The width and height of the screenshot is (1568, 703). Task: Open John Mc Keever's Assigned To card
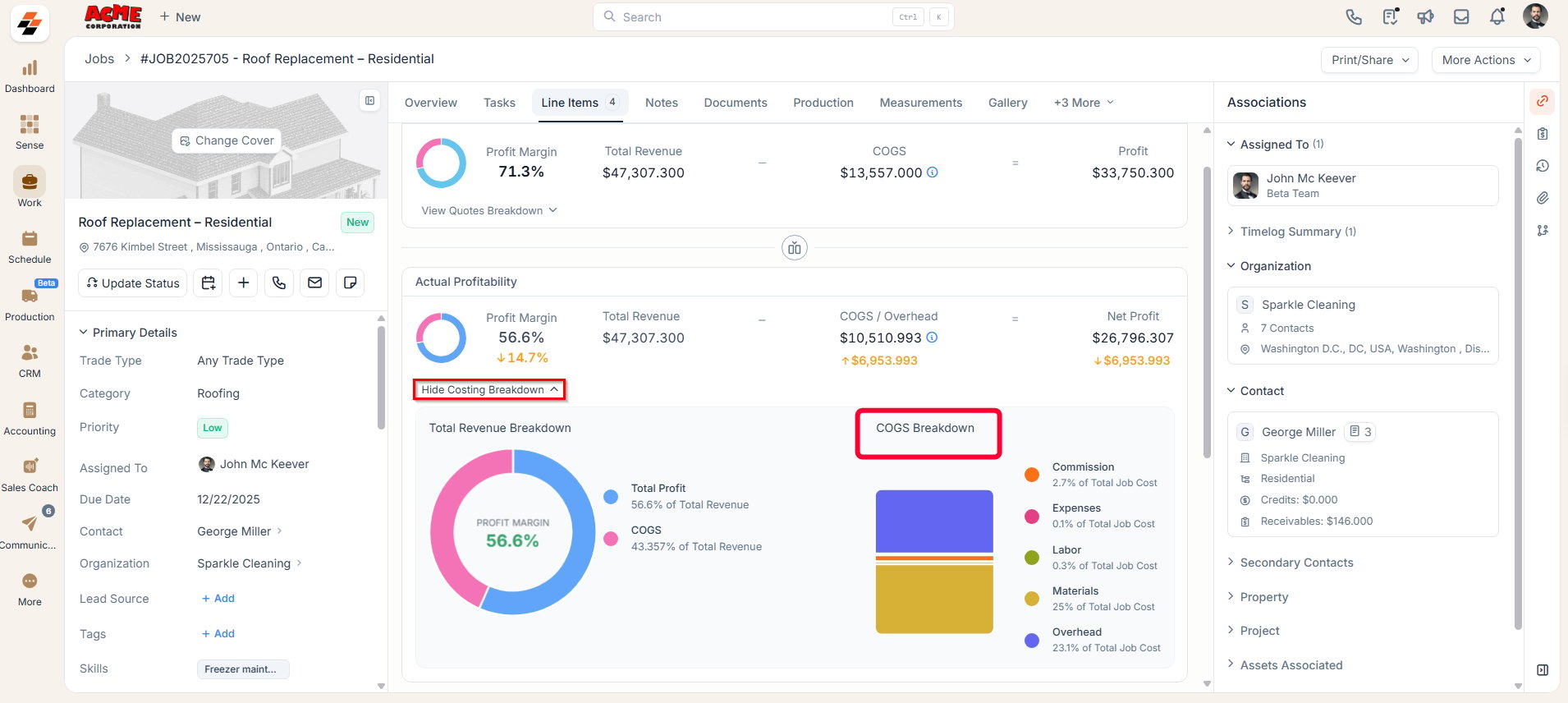click(1363, 186)
